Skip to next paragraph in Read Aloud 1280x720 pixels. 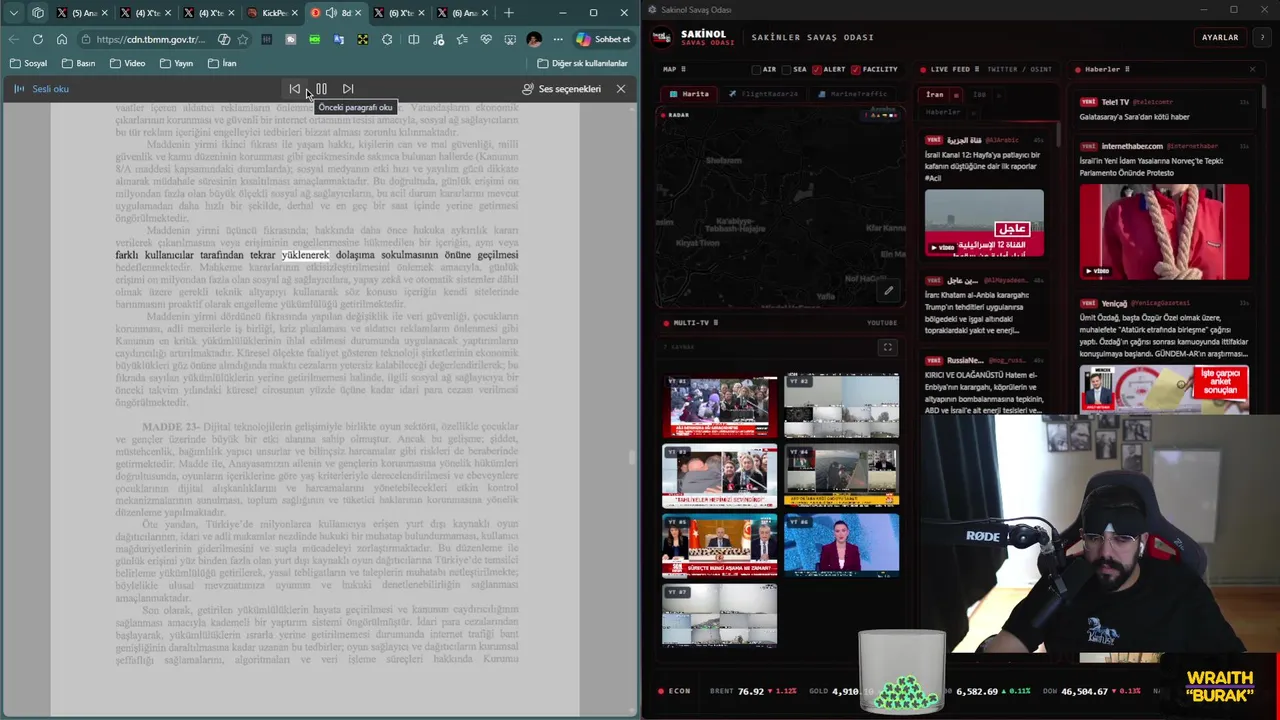(348, 89)
